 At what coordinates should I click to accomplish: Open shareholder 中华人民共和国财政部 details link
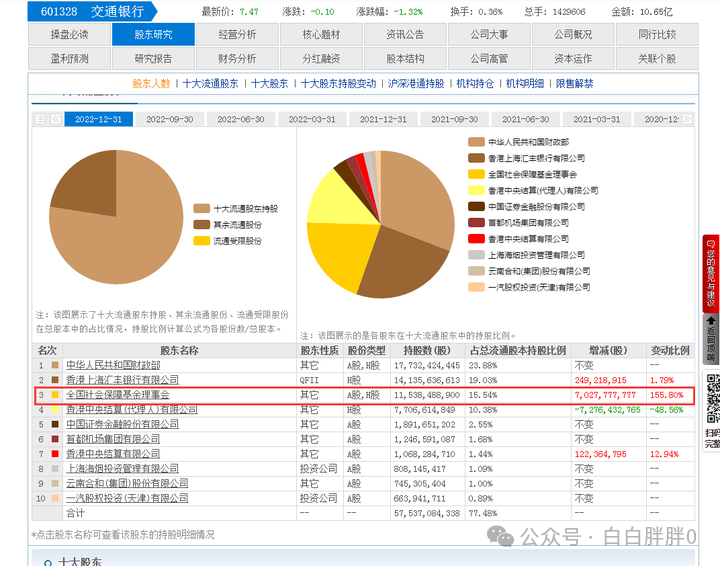click(113, 365)
